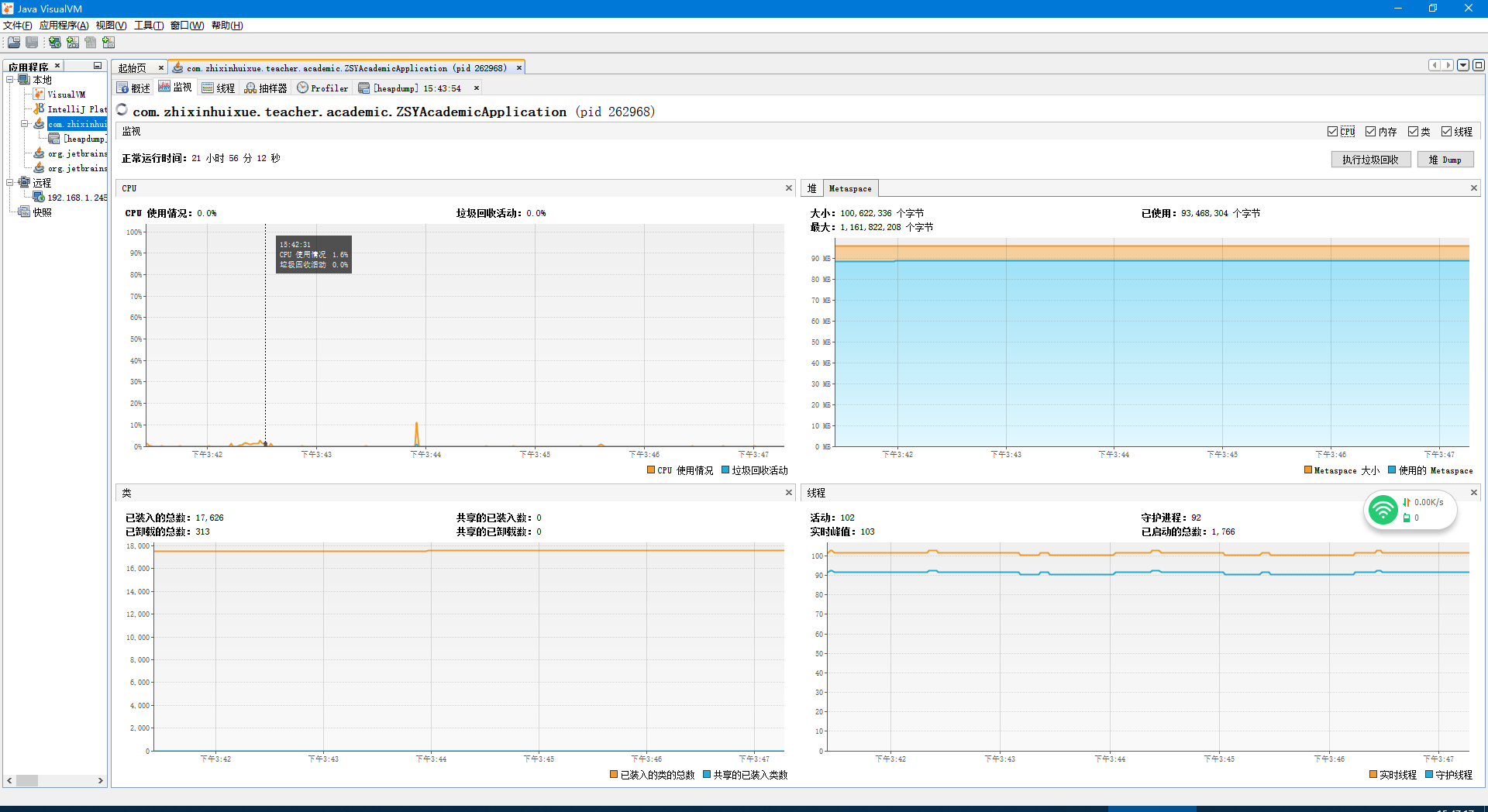The image size is (1488, 812).
Task: Switch to the 线程 threads tab
Action: (x=219, y=88)
